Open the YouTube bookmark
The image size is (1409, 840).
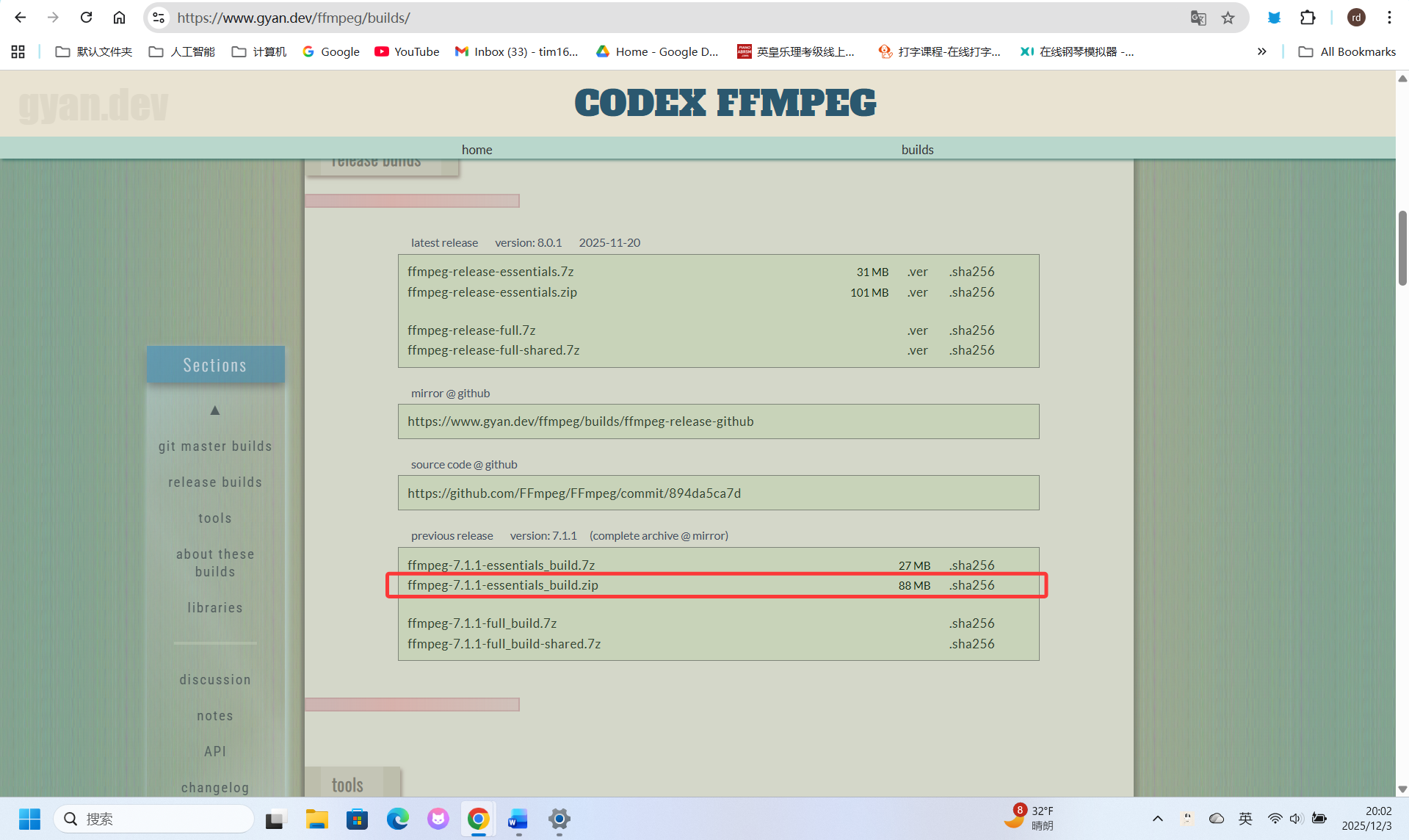tap(407, 51)
